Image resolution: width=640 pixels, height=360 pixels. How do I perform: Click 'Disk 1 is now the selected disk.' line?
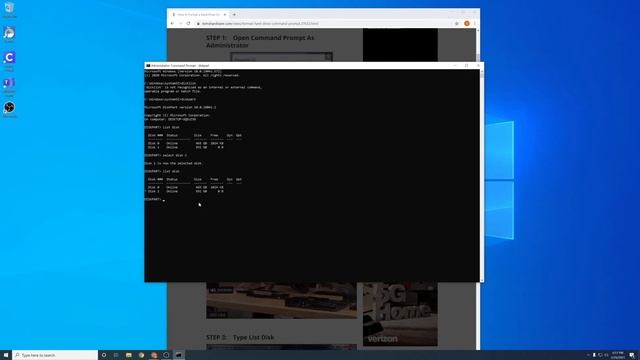click(173, 163)
